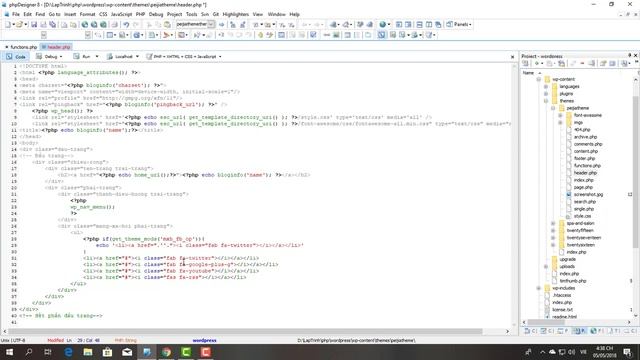Image resolution: width=640 pixels, height=360 pixels.
Task: Open Windows Start menu
Action: coord(9,352)
